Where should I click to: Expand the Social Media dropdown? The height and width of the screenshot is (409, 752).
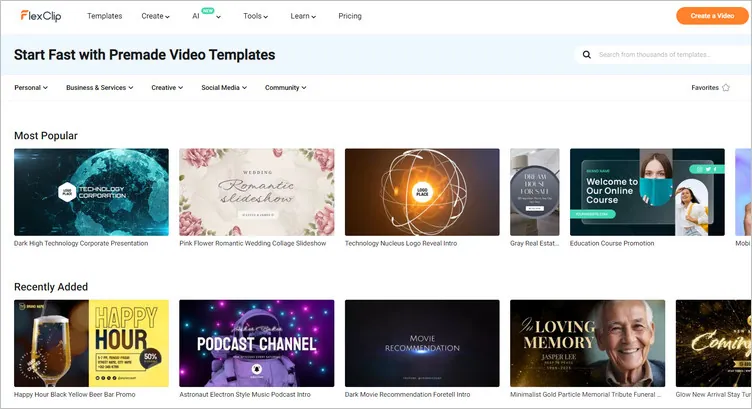pyautogui.click(x=224, y=88)
